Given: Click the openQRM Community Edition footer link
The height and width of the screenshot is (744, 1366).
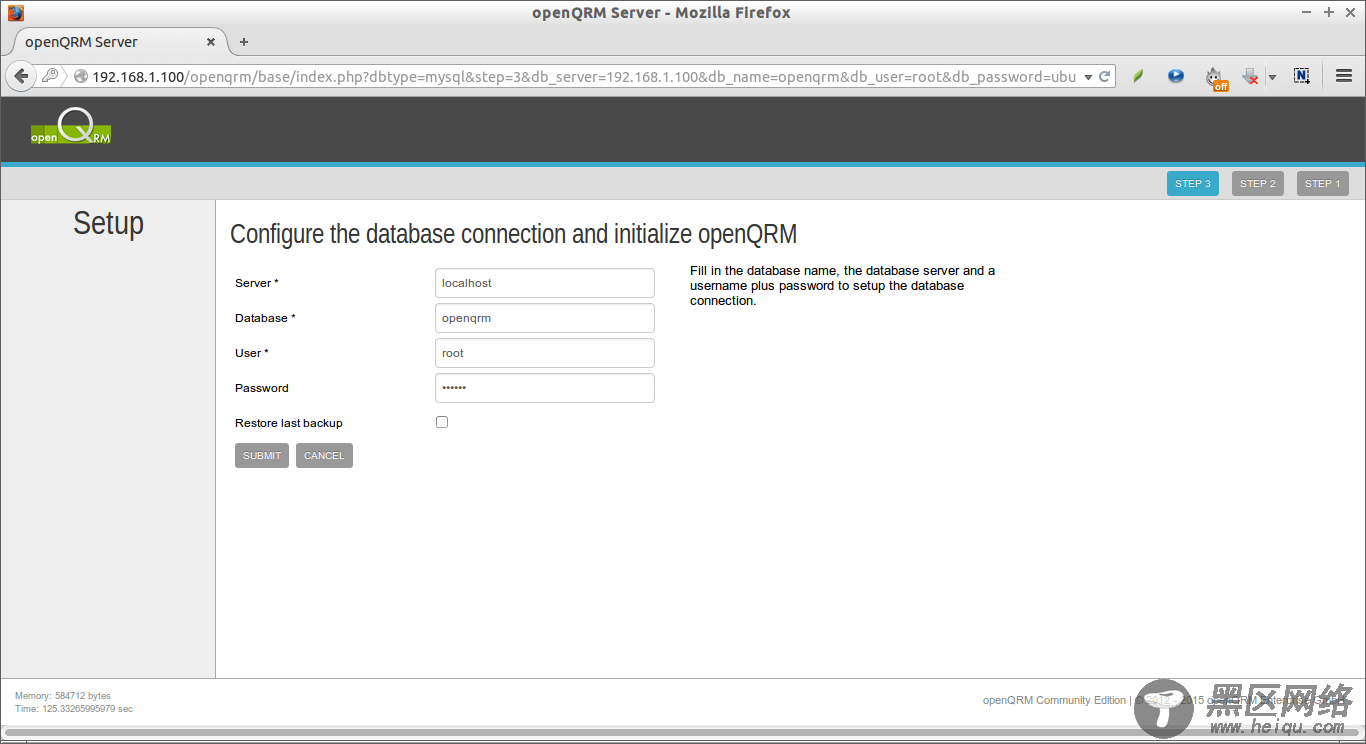Looking at the screenshot, I should click(x=1054, y=700).
